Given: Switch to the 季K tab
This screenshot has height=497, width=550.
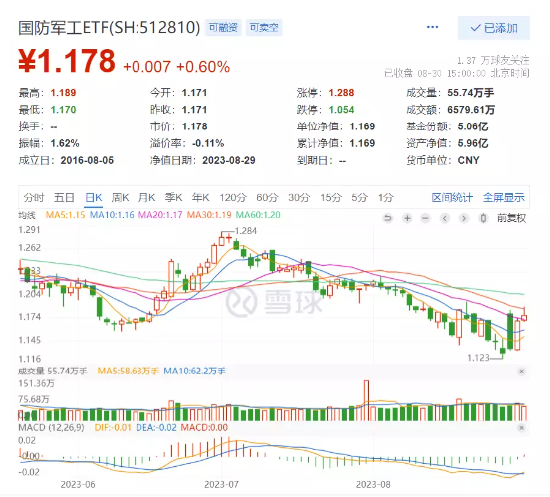Looking at the screenshot, I should coord(173,197).
